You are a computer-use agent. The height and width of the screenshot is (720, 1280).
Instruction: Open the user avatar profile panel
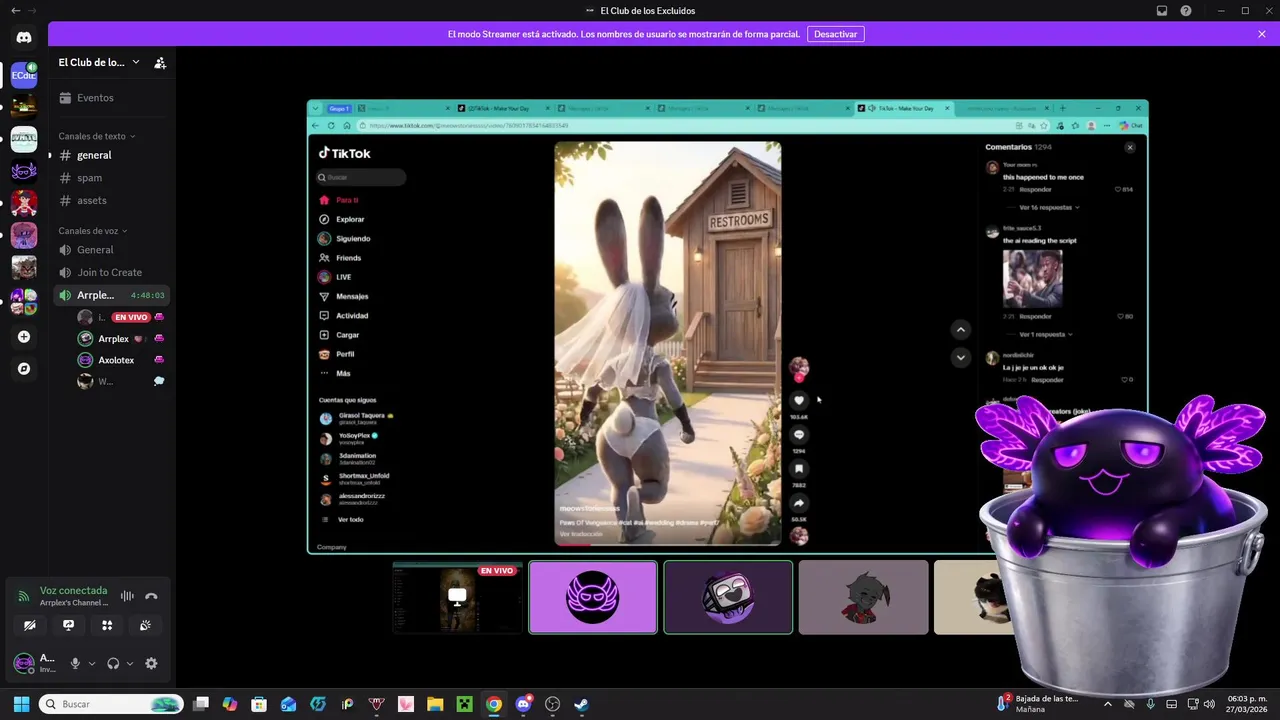click(24, 663)
